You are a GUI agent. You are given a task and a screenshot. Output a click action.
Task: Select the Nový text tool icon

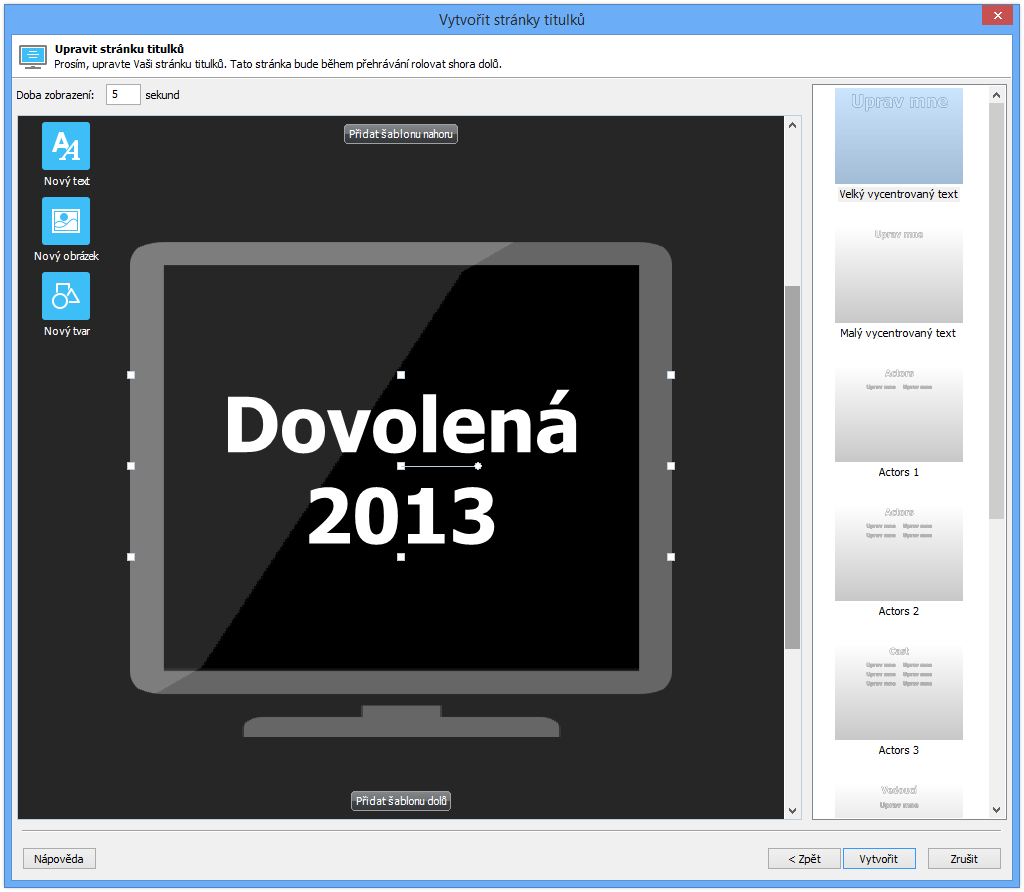point(66,146)
